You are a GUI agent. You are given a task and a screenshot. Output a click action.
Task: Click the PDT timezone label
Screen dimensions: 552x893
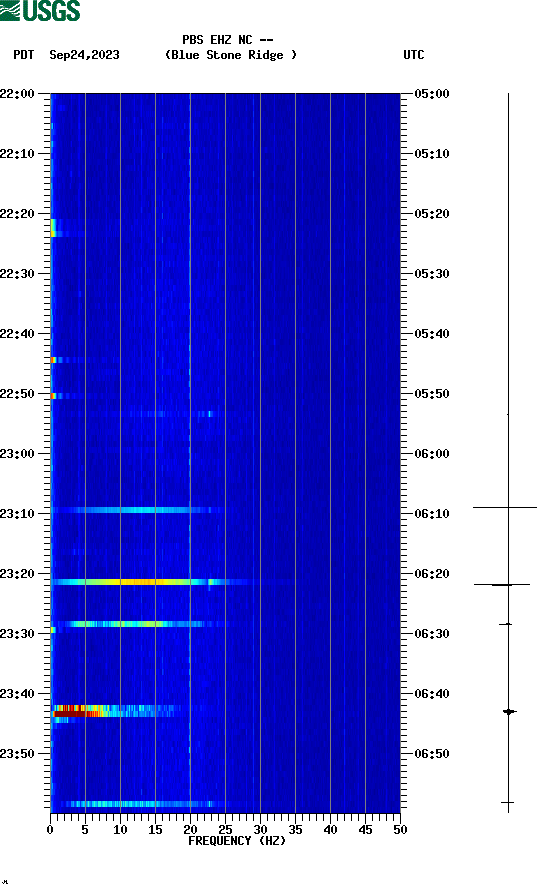click(23, 55)
